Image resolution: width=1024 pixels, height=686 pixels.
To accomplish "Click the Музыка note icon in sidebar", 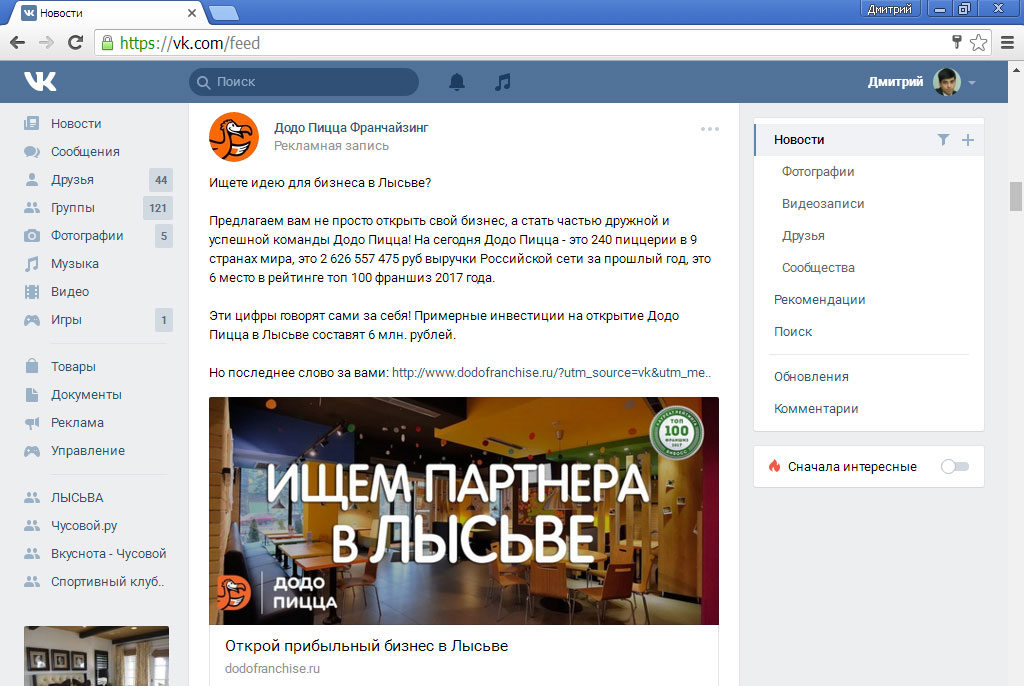I will pyautogui.click(x=31, y=264).
